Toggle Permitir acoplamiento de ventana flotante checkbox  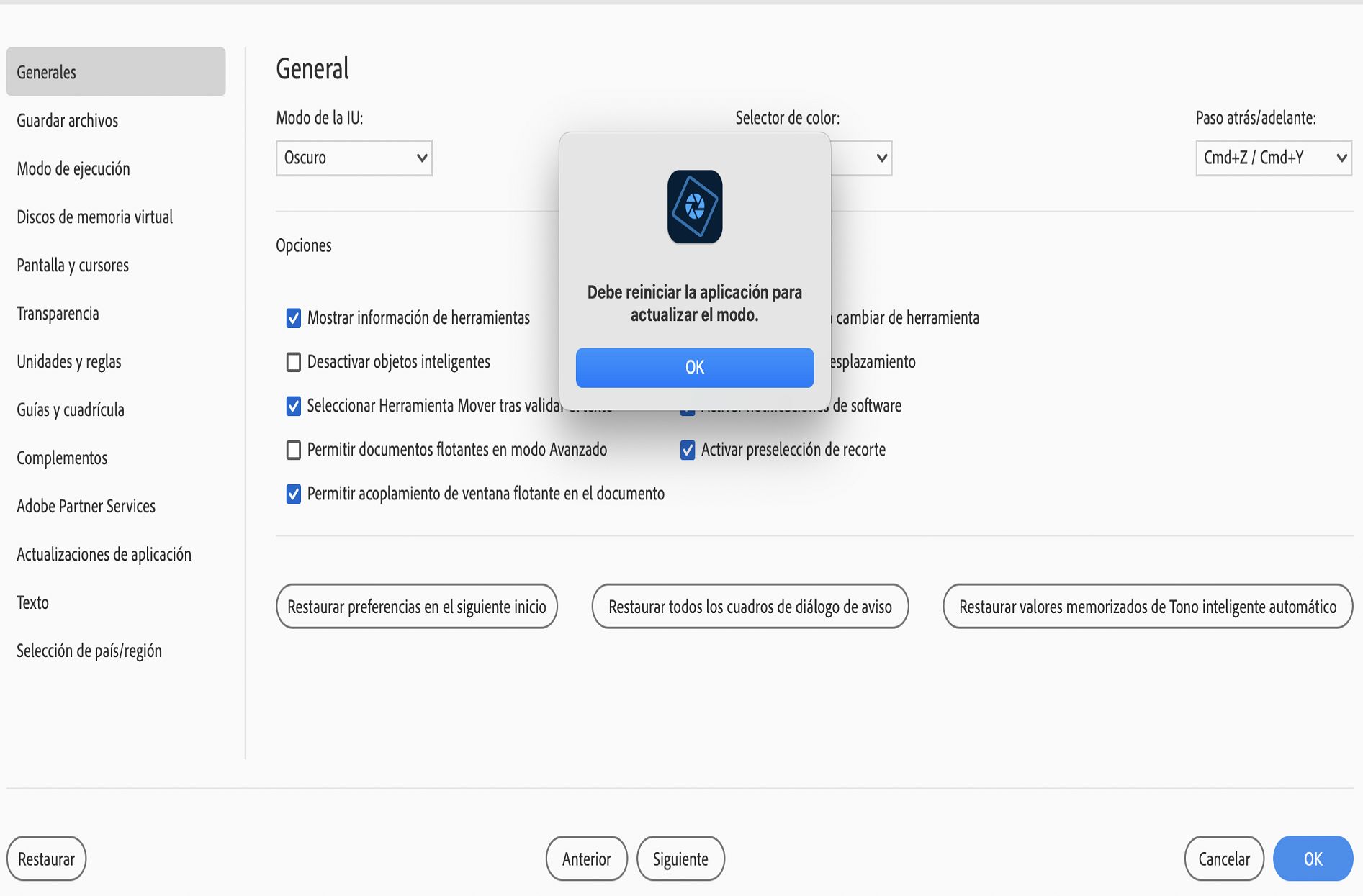(294, 494)
